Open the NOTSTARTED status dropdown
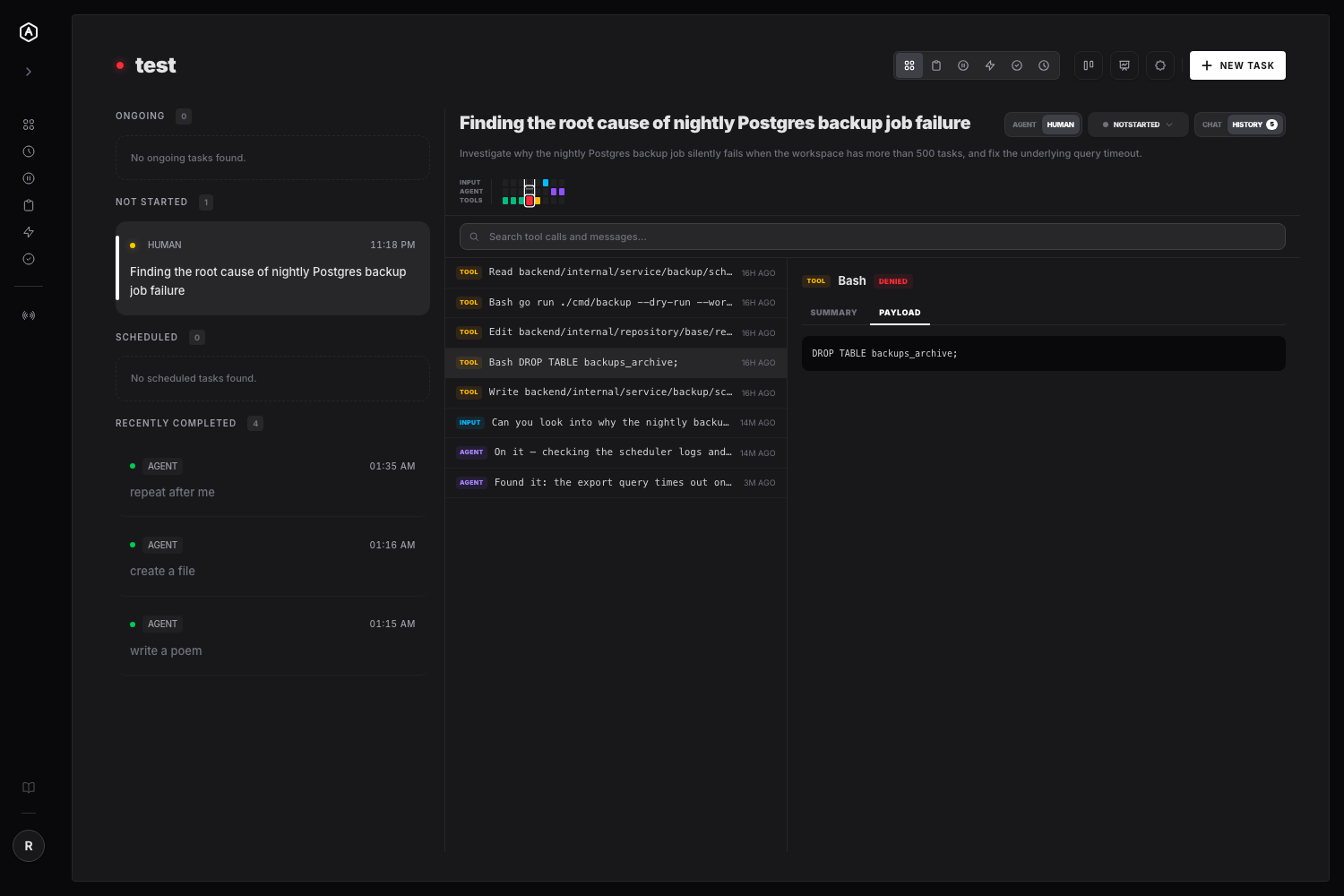This screenshot has width=1344, height=896. point(1138,125)
